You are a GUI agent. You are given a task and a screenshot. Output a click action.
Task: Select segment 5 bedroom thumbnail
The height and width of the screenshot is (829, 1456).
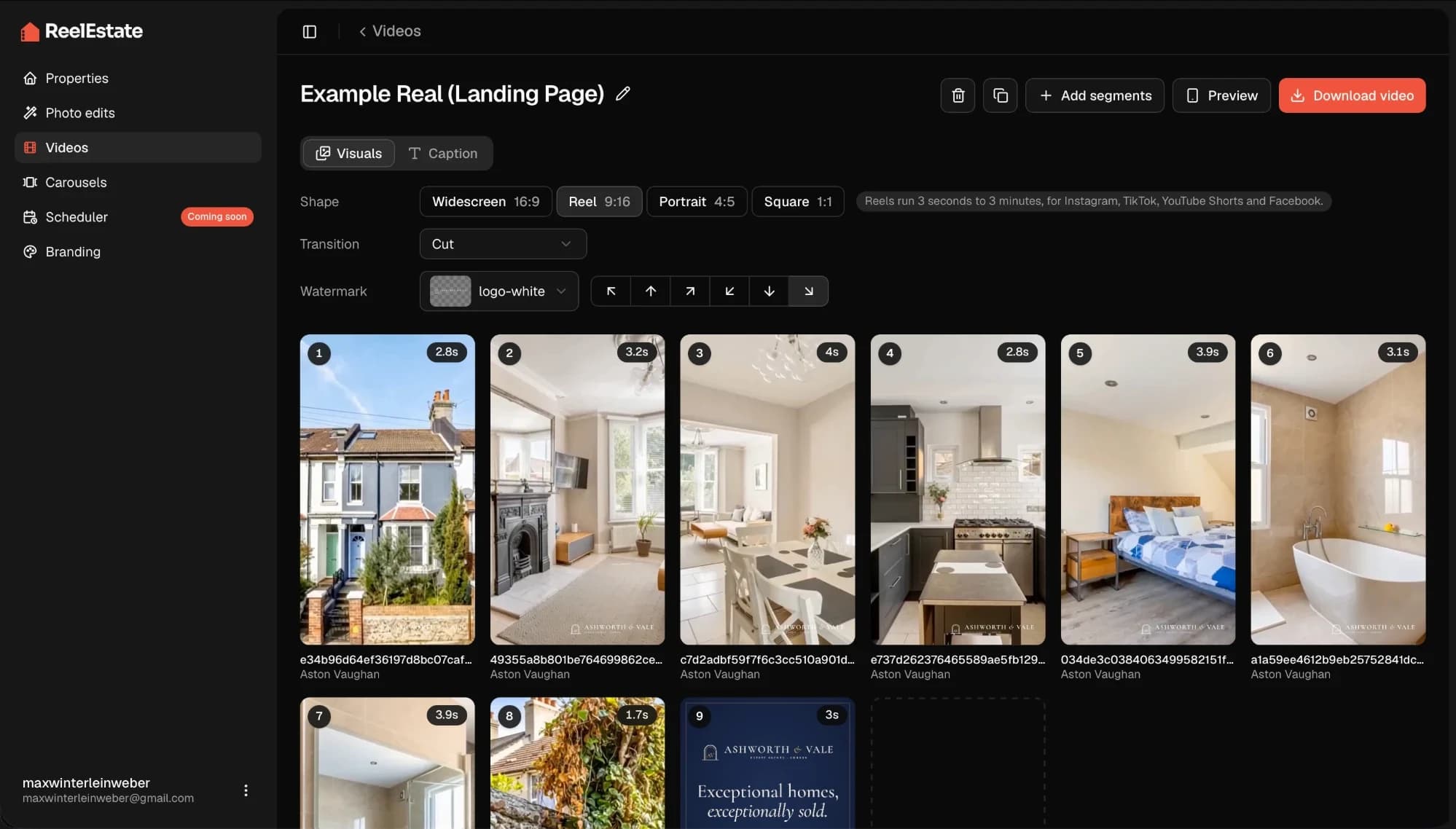click(1148, 490)
